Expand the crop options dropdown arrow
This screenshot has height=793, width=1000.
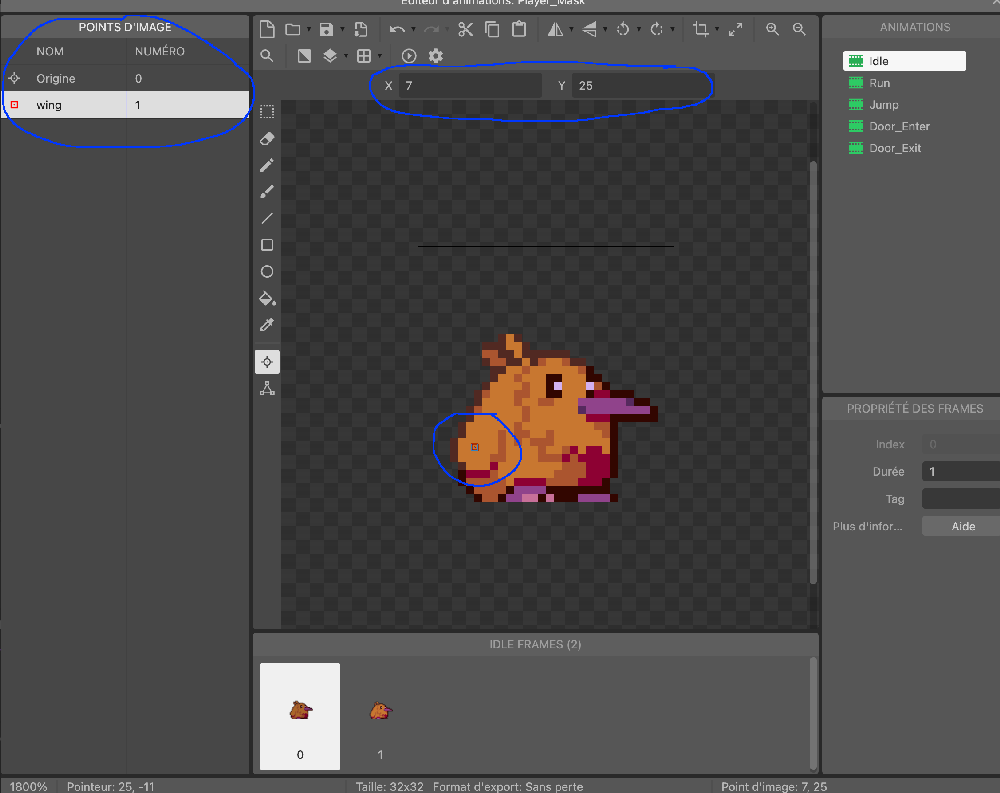(717, 30)
